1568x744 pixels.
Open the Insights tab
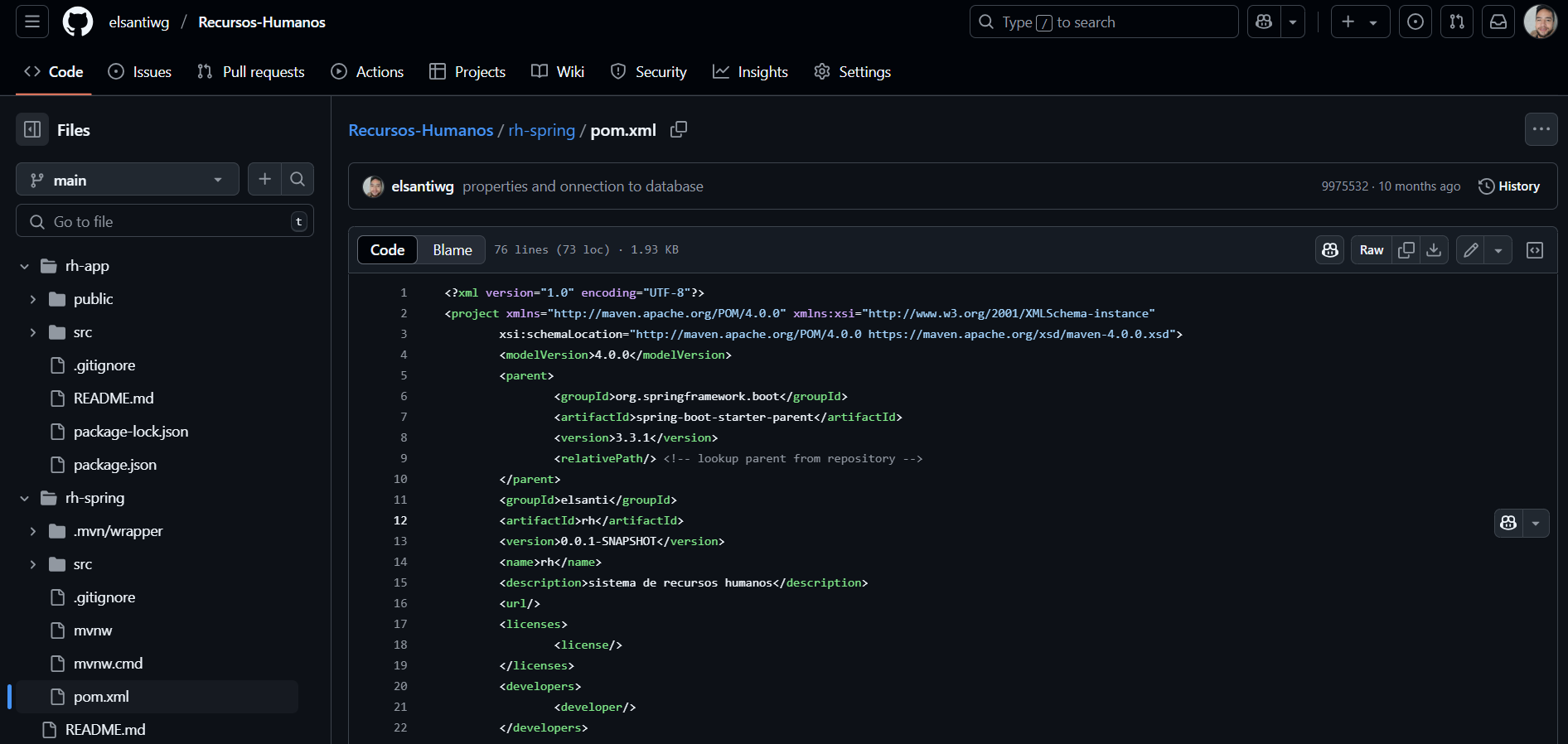(751, 72)
